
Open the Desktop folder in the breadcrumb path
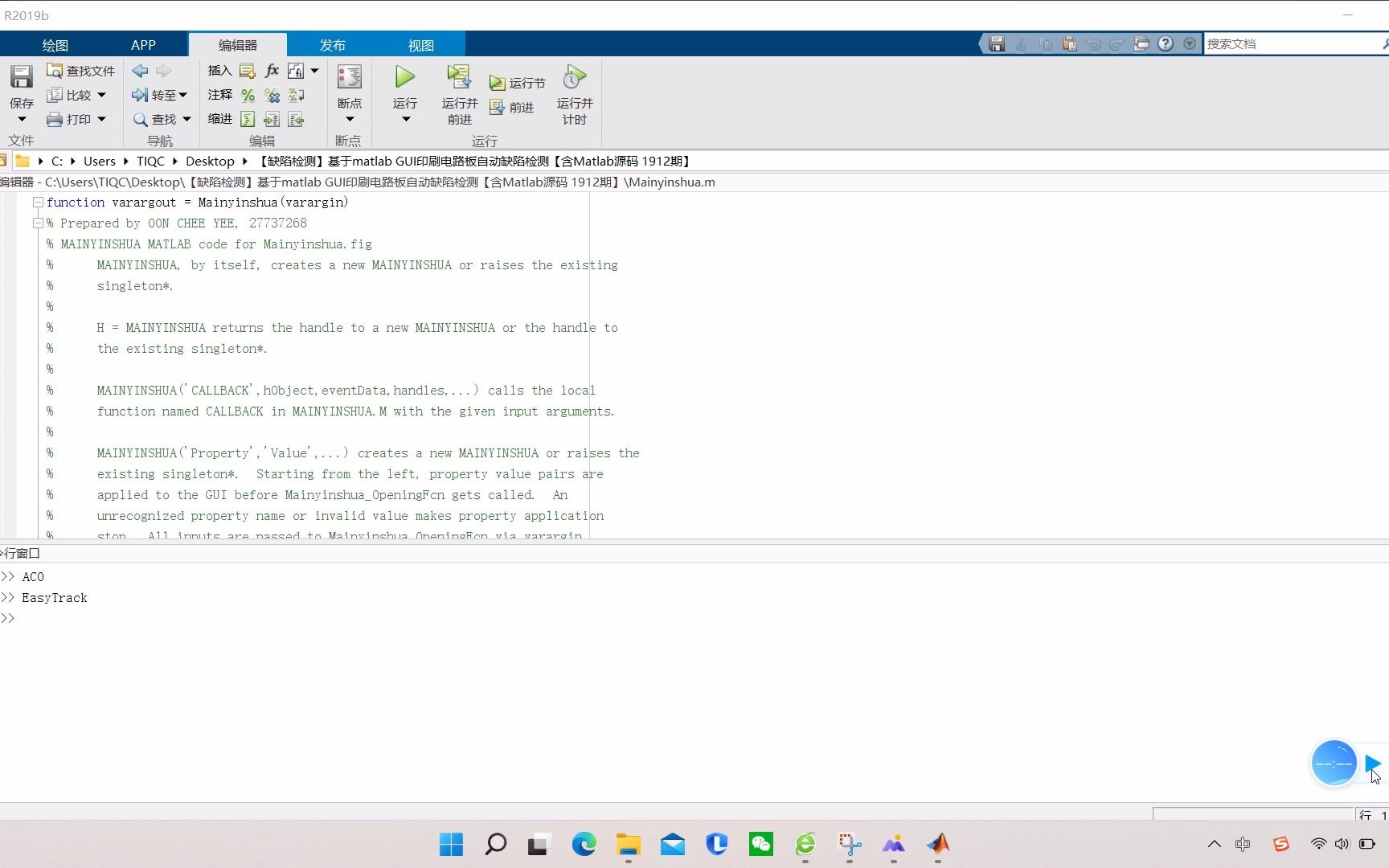pyautogui.click(x=209, y=161)
